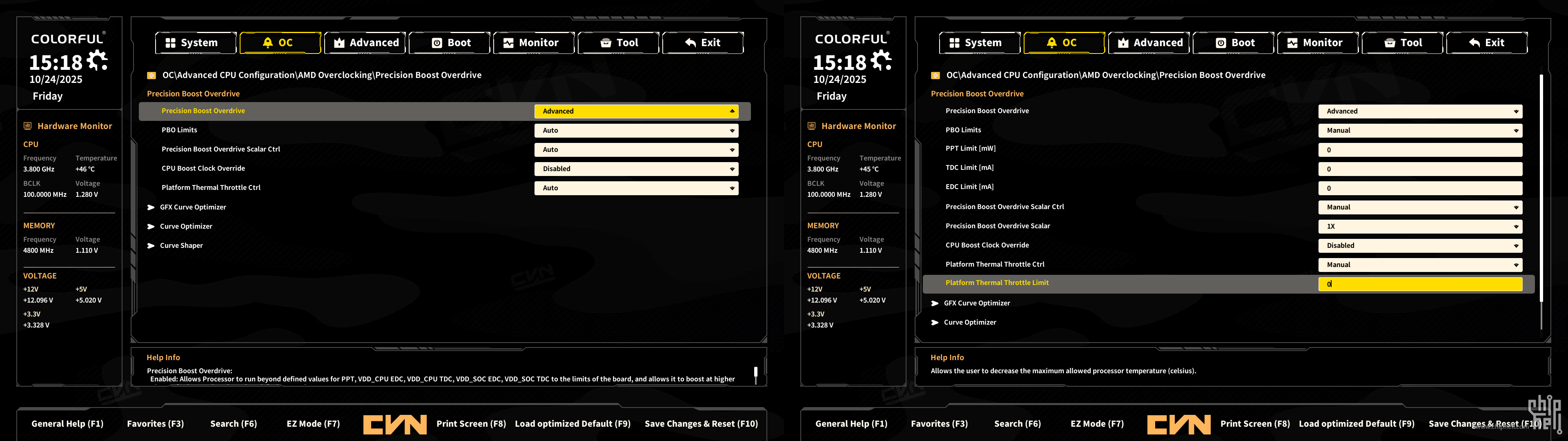
Task: Expand the right screen's GFX Curve Optimizer
Action: [976, 303]
